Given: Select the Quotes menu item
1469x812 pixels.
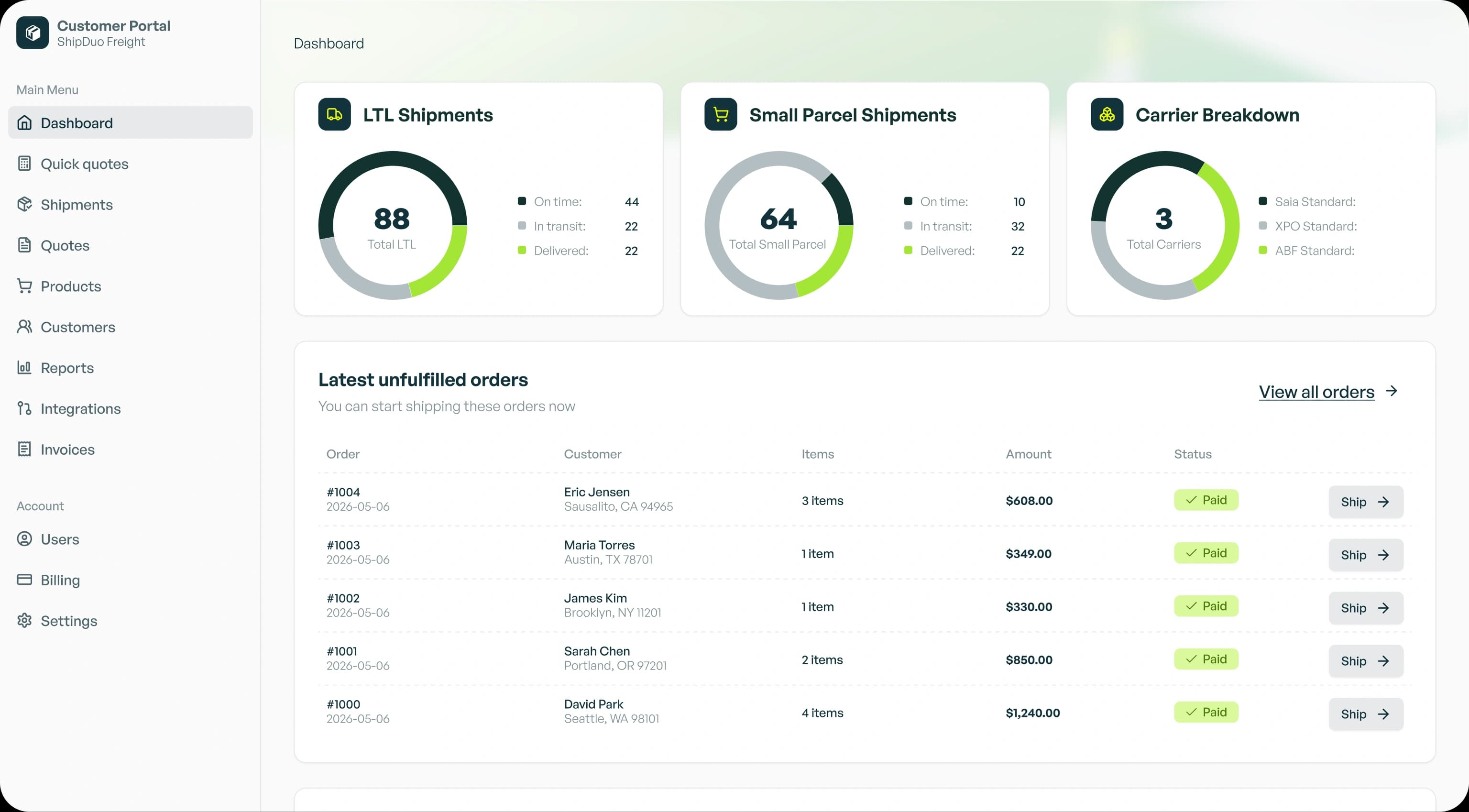Looking at the screenshot, I should [x=131, y=245].
